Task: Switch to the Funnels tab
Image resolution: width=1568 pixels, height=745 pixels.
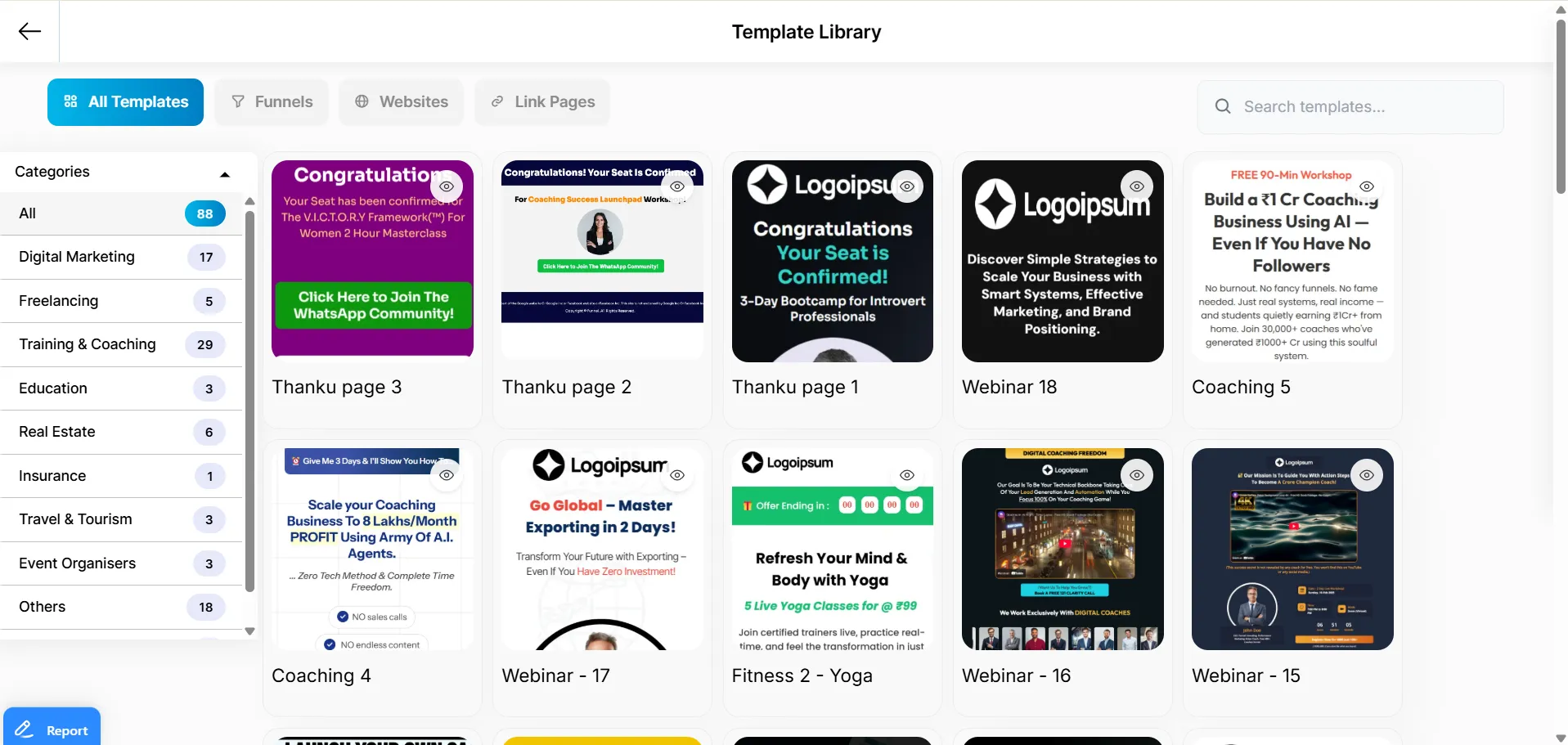Action: (272, 102)
